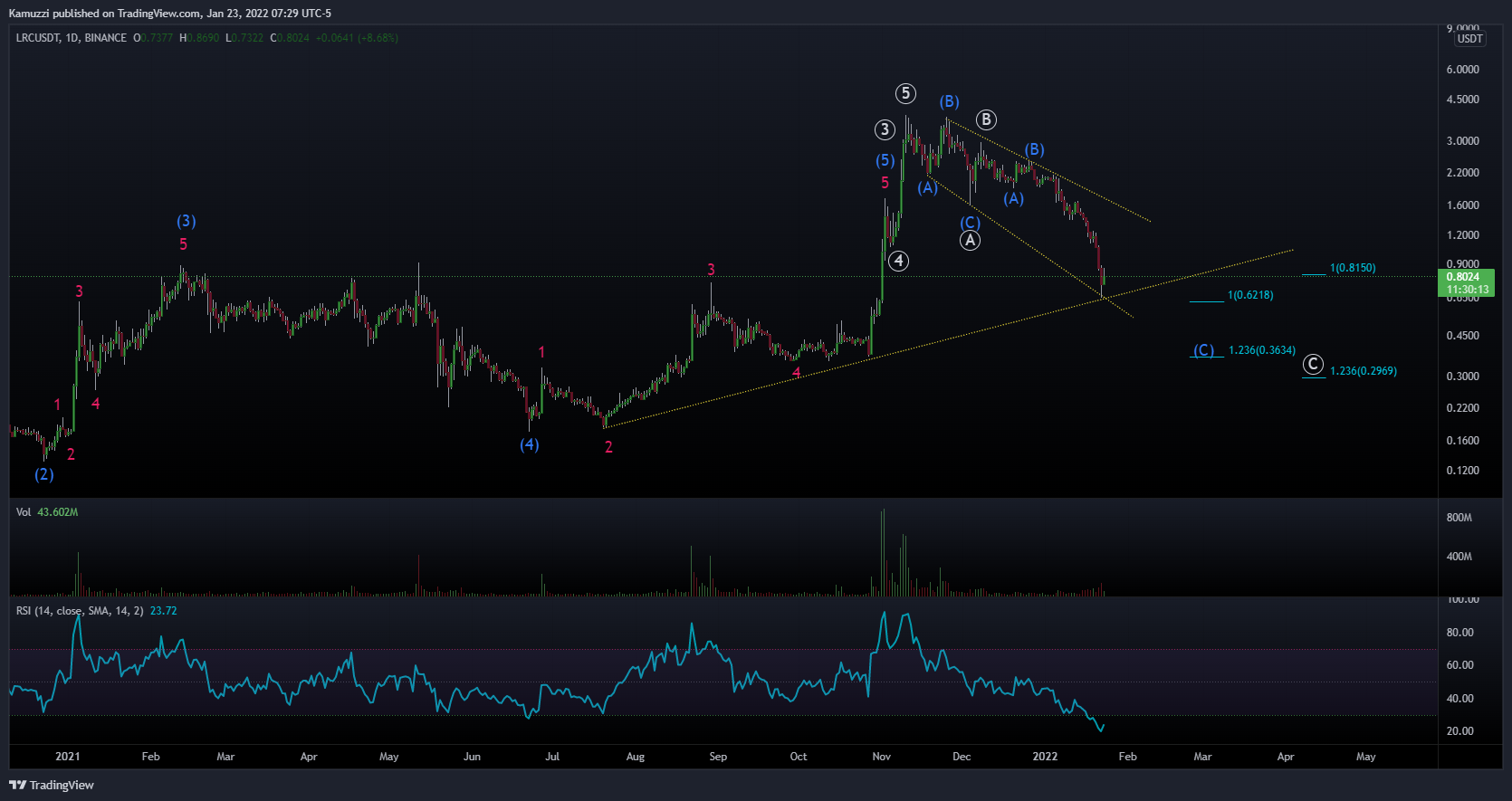1512x801 pixels.
Task: Click the Vol 43.602M indicator label
Action: (x=47, y=512)
